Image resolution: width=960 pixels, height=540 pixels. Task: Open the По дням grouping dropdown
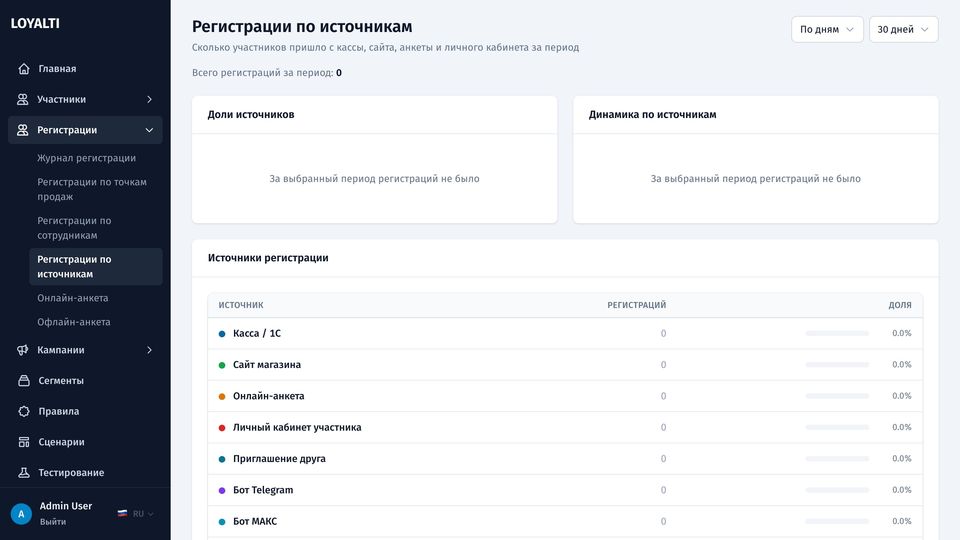827,29
